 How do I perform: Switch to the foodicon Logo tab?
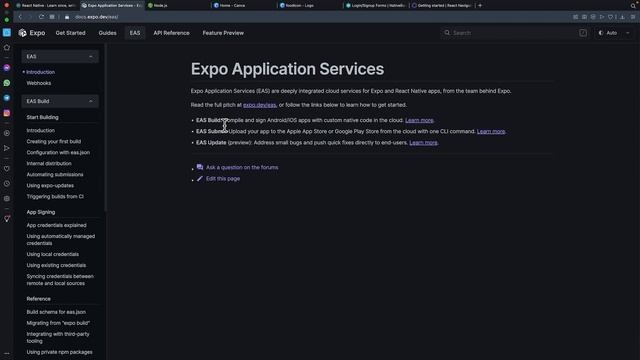point(309,5)
